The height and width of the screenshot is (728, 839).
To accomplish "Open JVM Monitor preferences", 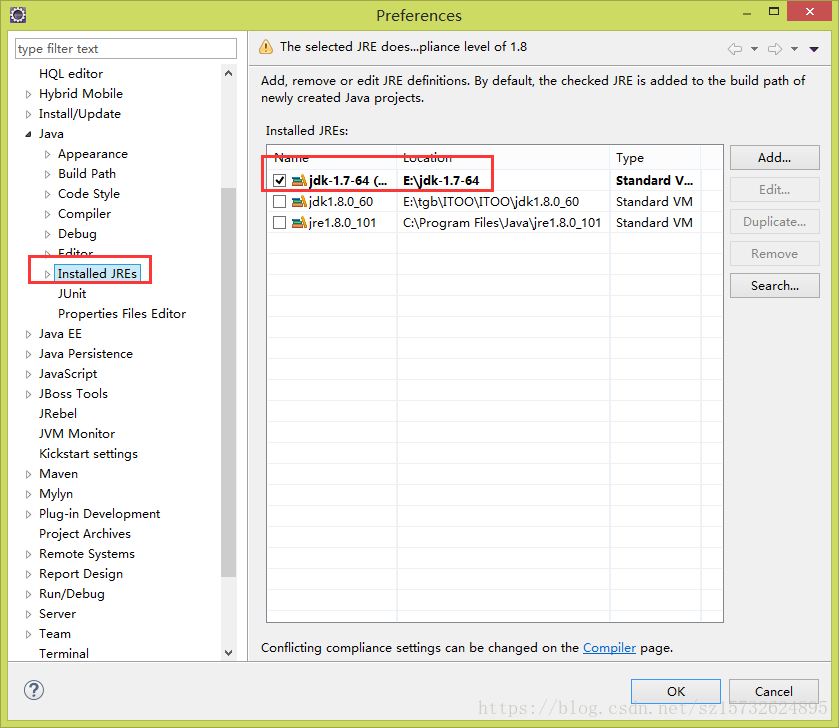I will coord(77,434).
